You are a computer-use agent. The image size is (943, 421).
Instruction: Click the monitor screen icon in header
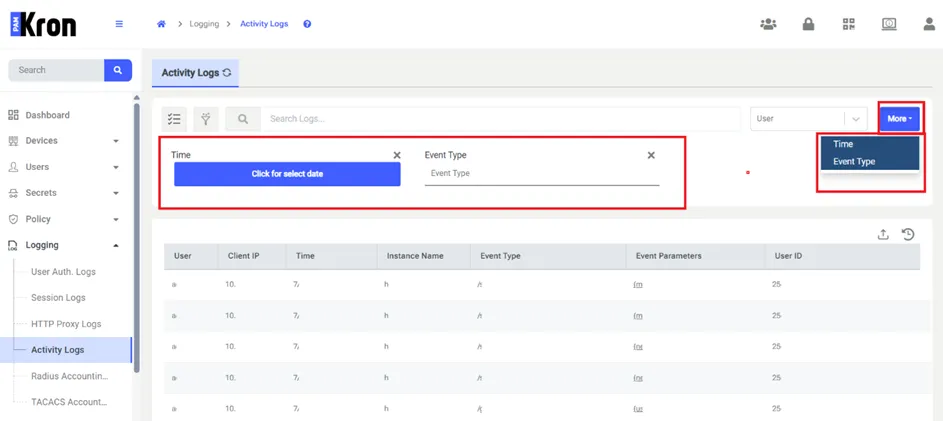(889, 24)
